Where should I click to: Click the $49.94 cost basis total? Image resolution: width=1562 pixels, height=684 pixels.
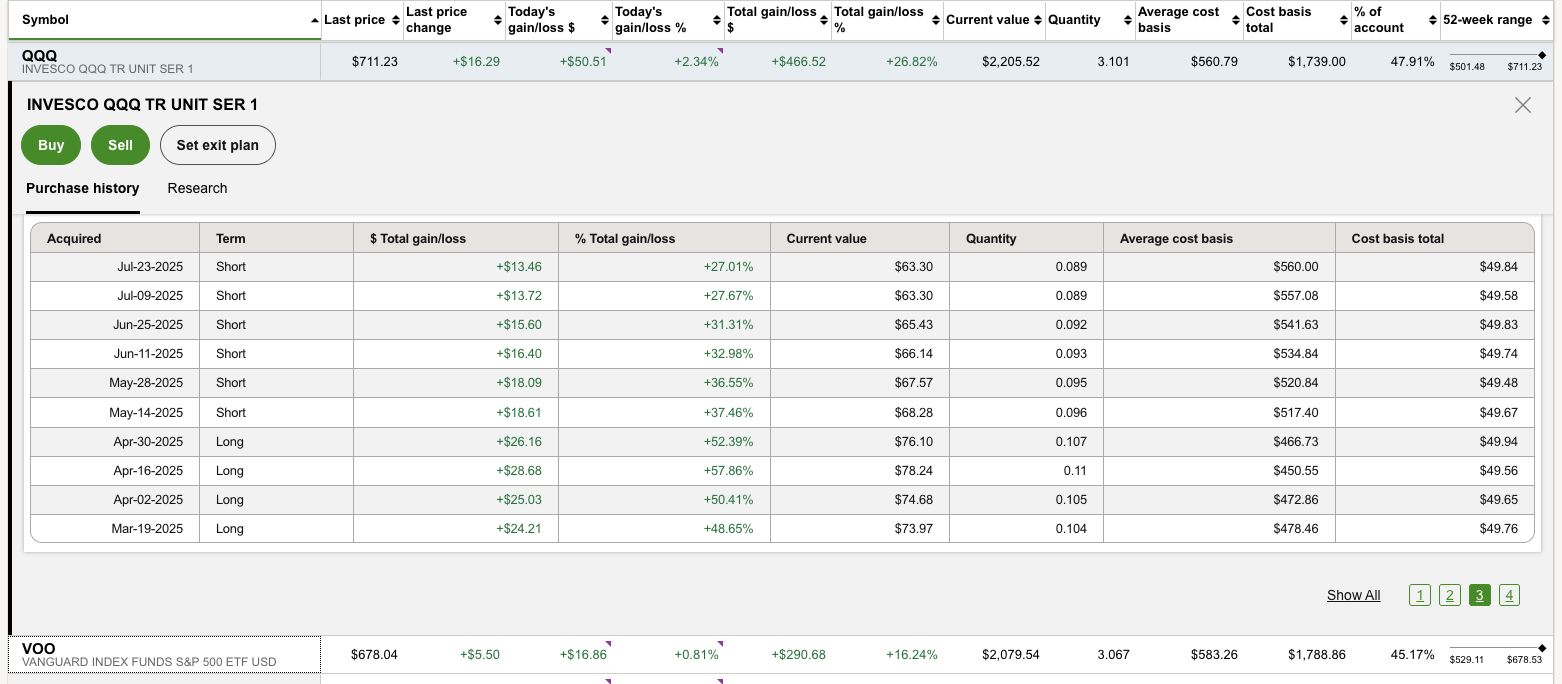(x=1499, y=442)
